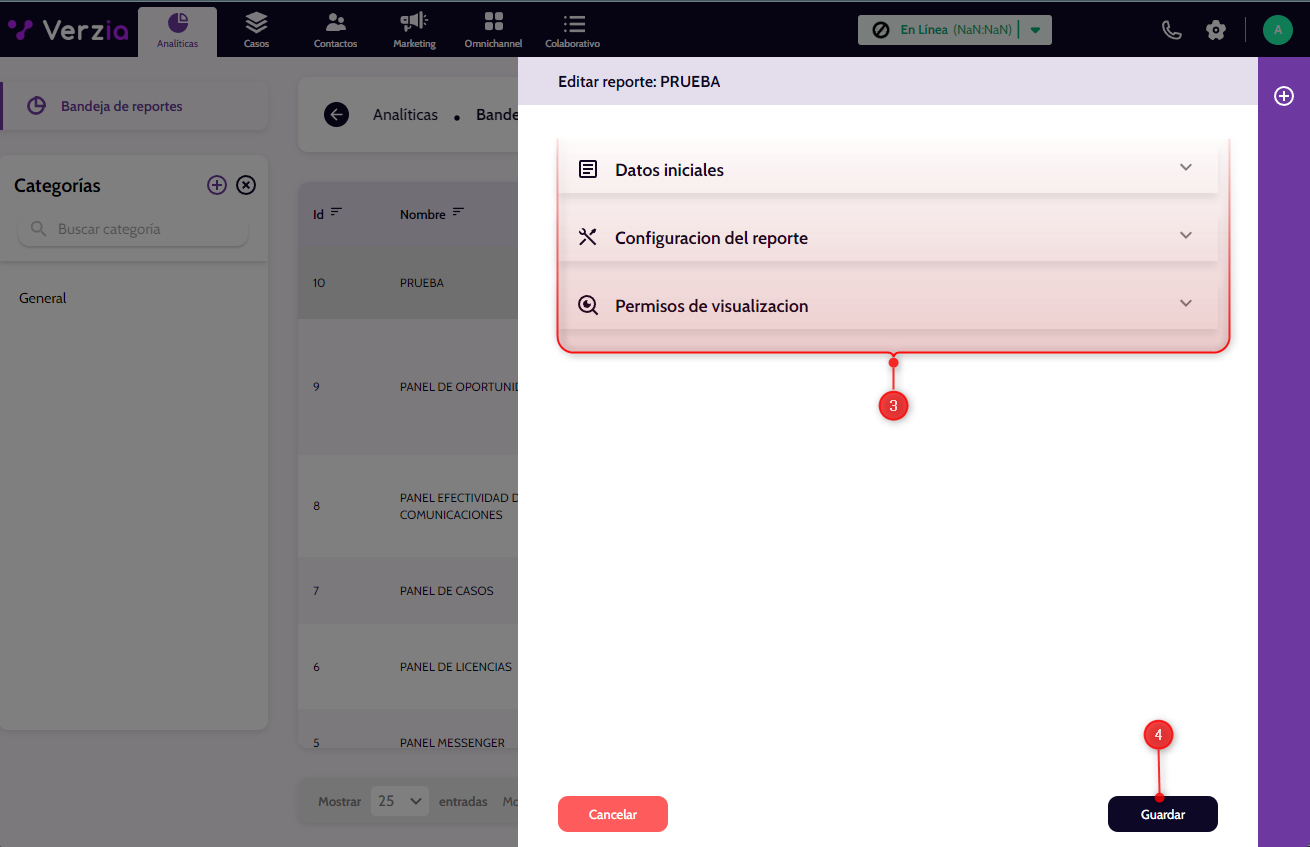Open the Casos module
1310x847 pixels.
pos(256,31)
